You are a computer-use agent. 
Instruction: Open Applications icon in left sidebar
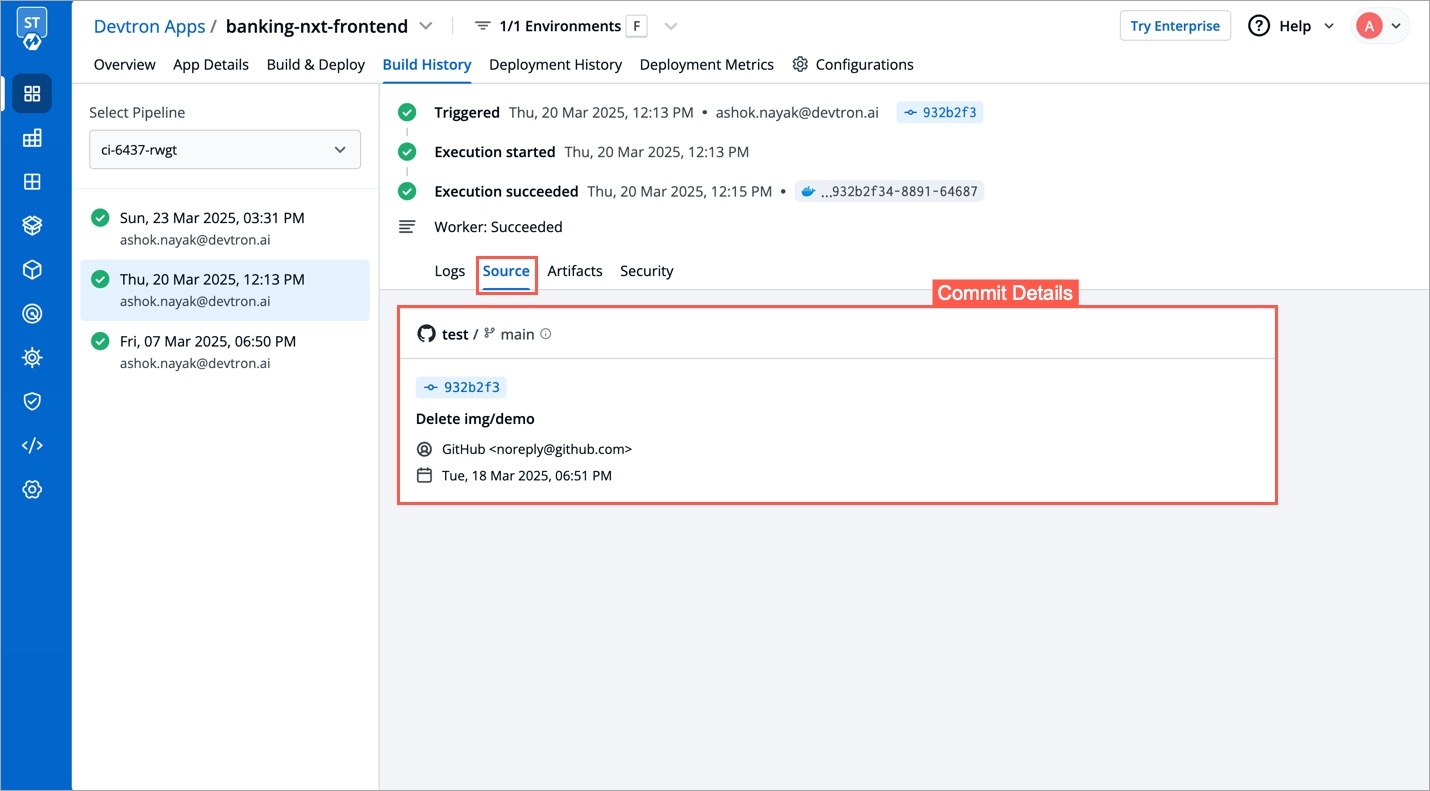pos(32,93)
